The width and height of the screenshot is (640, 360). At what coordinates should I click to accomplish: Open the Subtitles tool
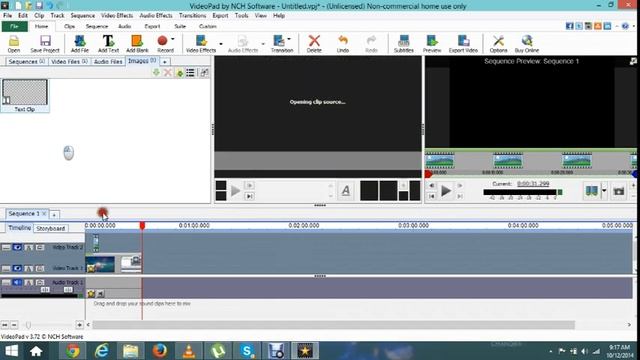403,44
